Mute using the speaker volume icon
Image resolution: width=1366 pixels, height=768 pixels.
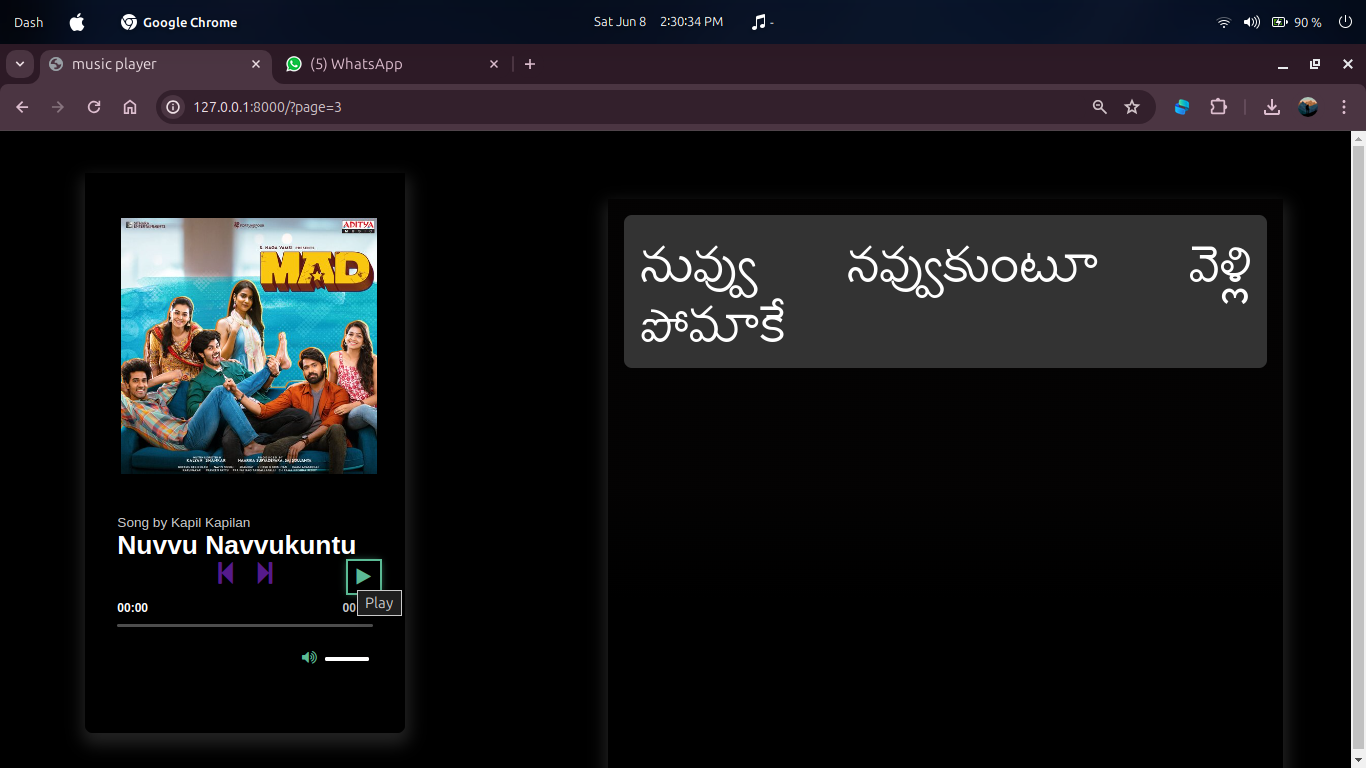(309, 657)
